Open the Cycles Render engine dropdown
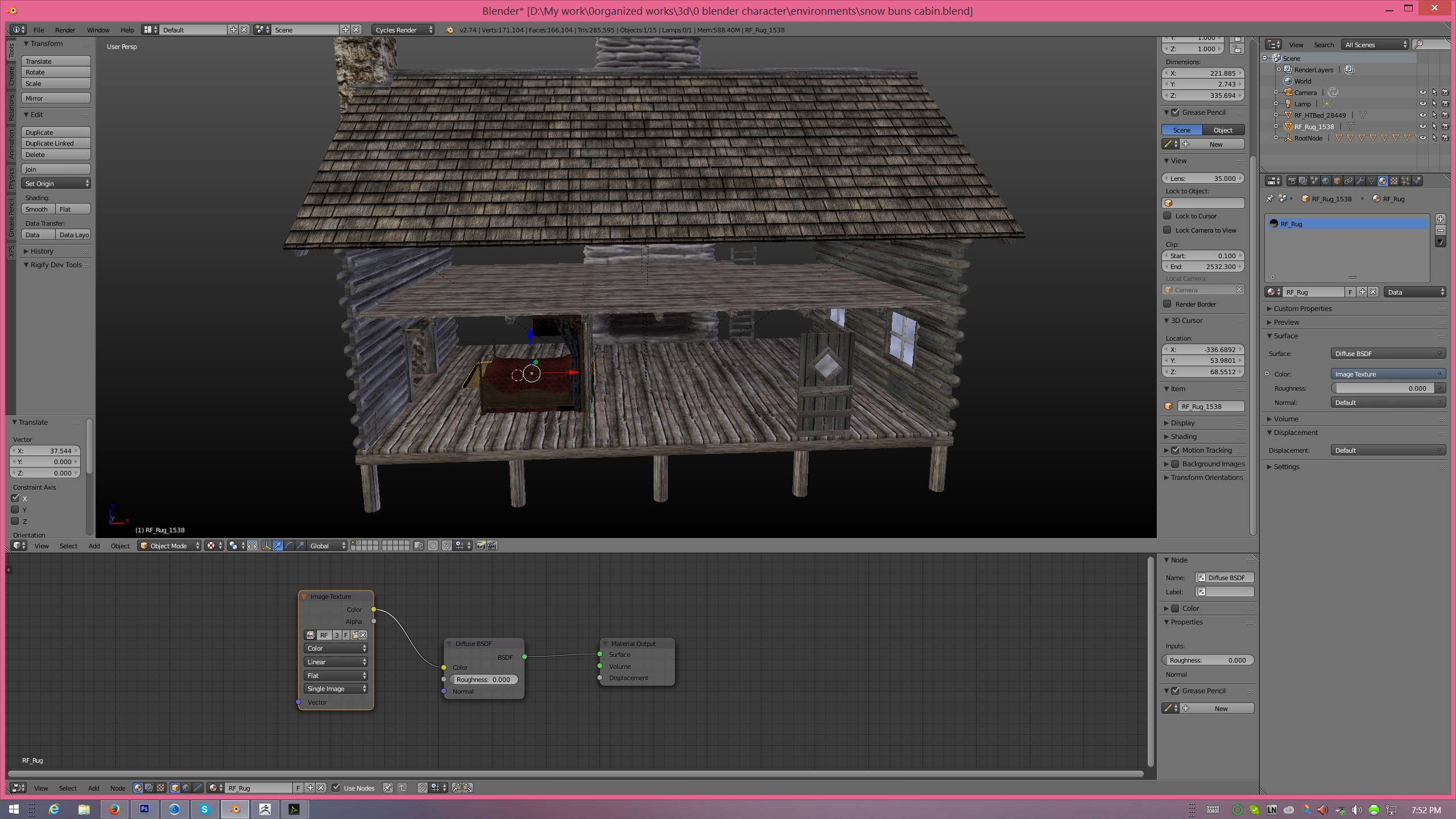 pyautogui.click(x=403, y=30)
